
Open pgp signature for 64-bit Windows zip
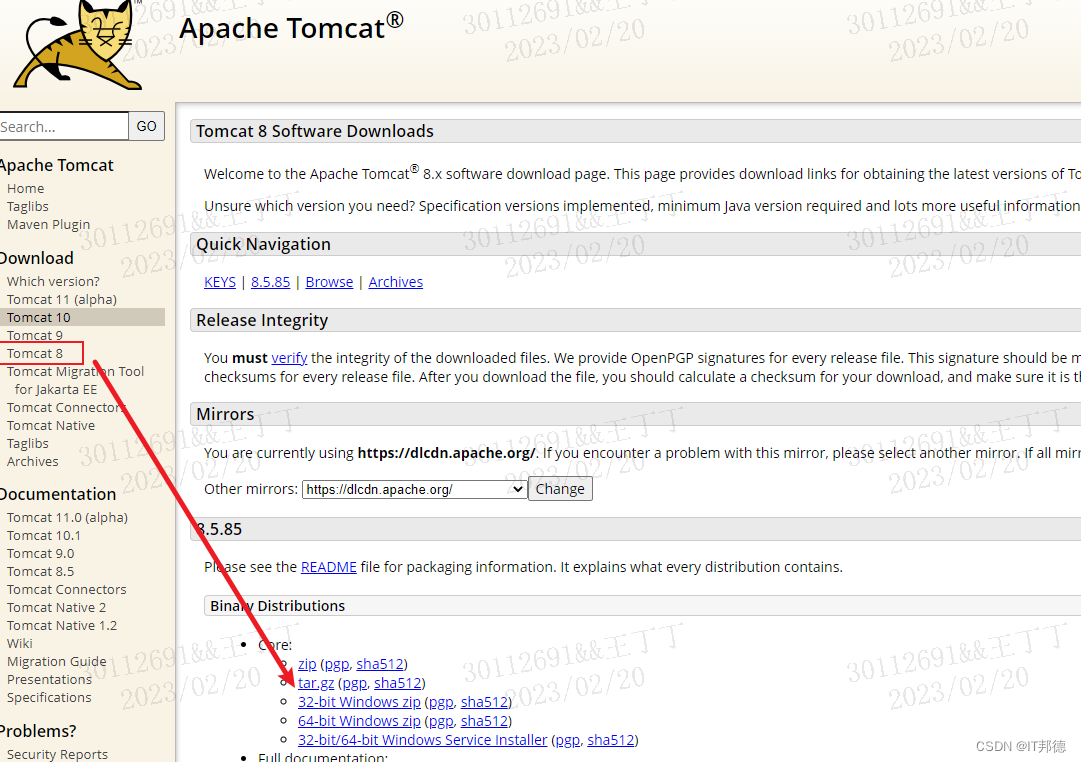[x=441, y=721]
